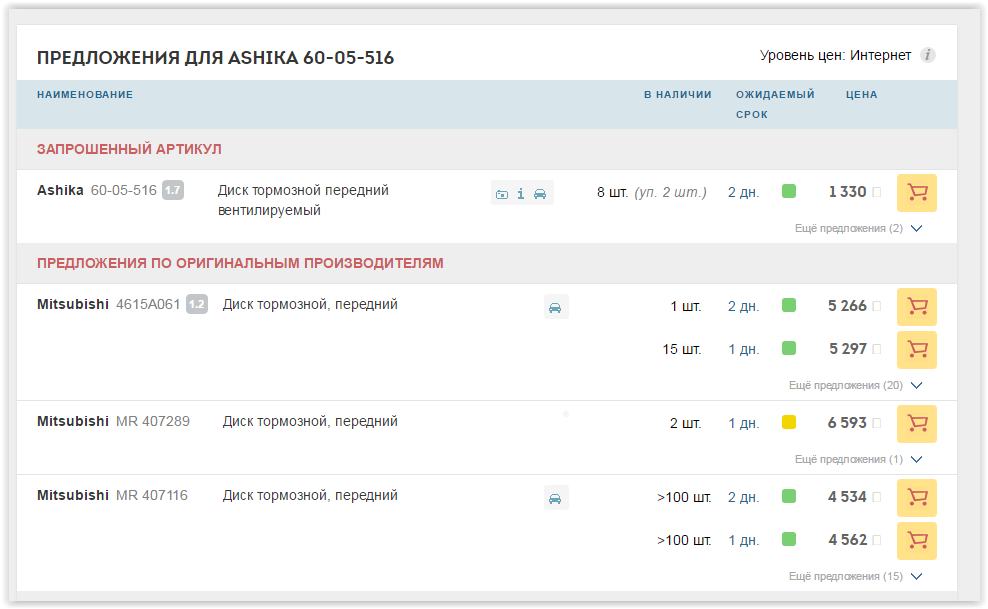The width and height of the screenshot is (988, 609).
Task: Click green indicator beside price 5 266
Action: pos(789,305)
